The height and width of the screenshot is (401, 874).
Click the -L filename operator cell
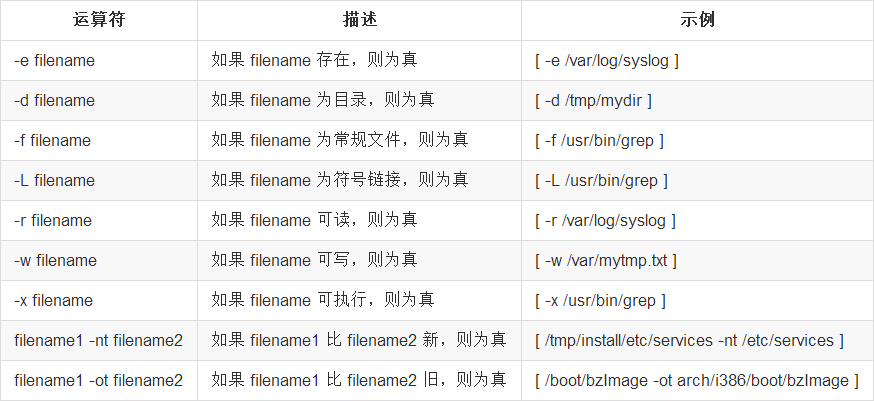click(x=54, y=180)
